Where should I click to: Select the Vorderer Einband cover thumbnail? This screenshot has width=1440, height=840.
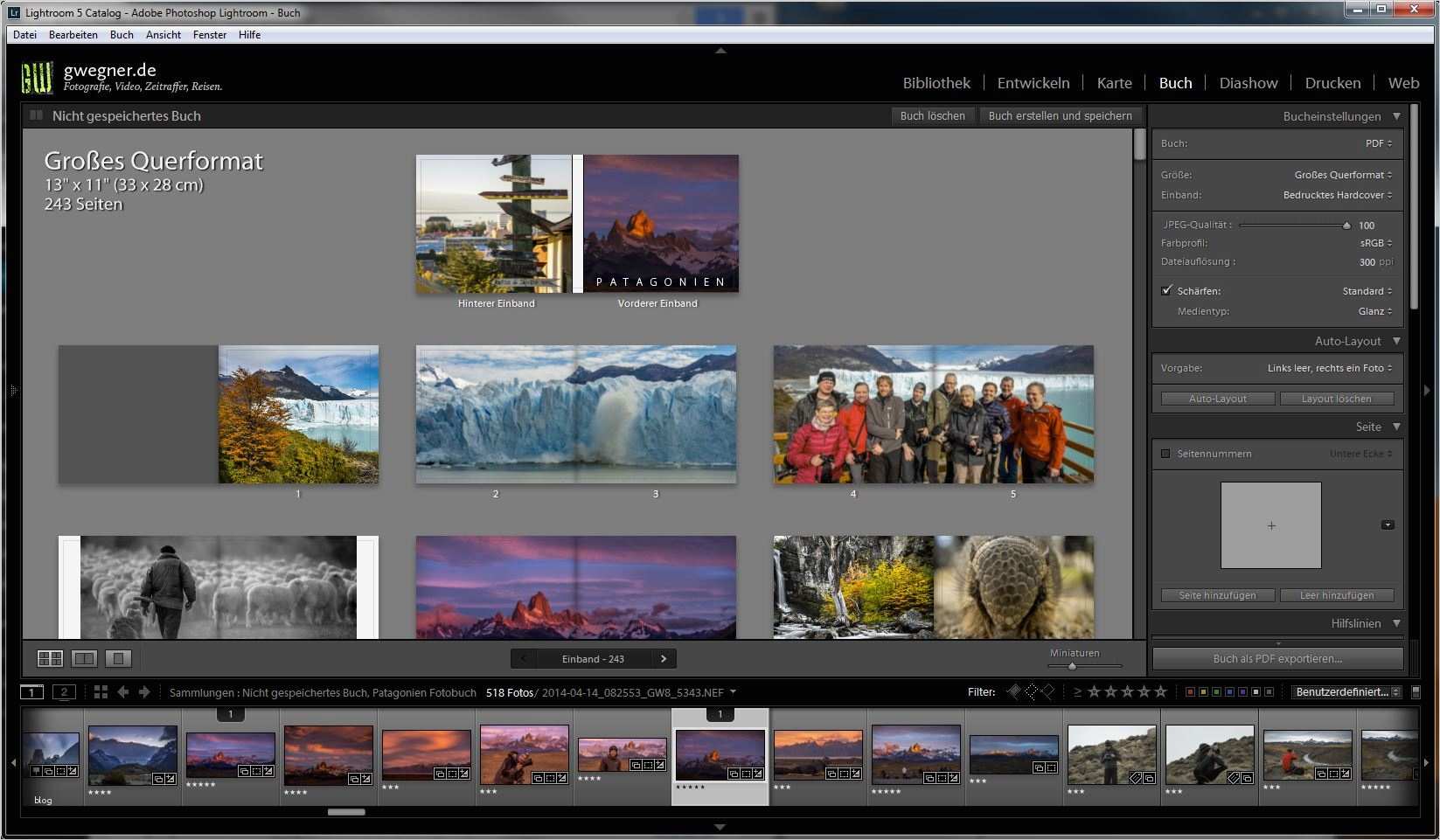658,223
